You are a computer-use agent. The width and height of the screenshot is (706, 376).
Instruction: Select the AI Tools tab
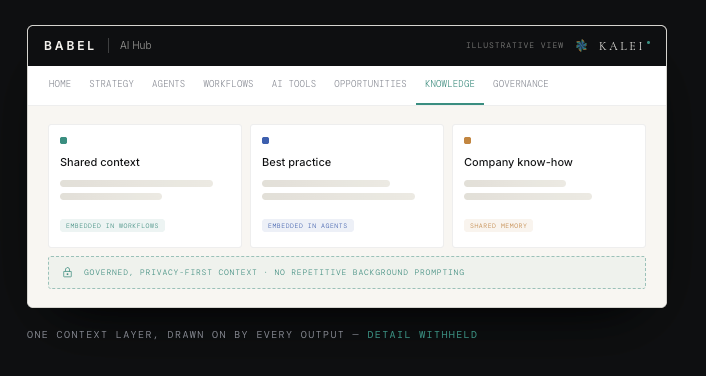click(x=294, y=84)
